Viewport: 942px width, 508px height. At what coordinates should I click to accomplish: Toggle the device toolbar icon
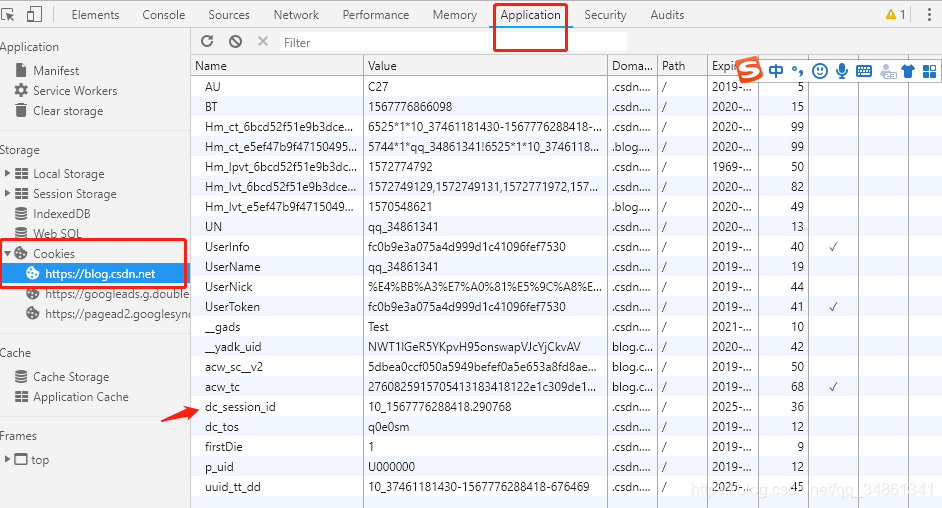tap(34, 14)
